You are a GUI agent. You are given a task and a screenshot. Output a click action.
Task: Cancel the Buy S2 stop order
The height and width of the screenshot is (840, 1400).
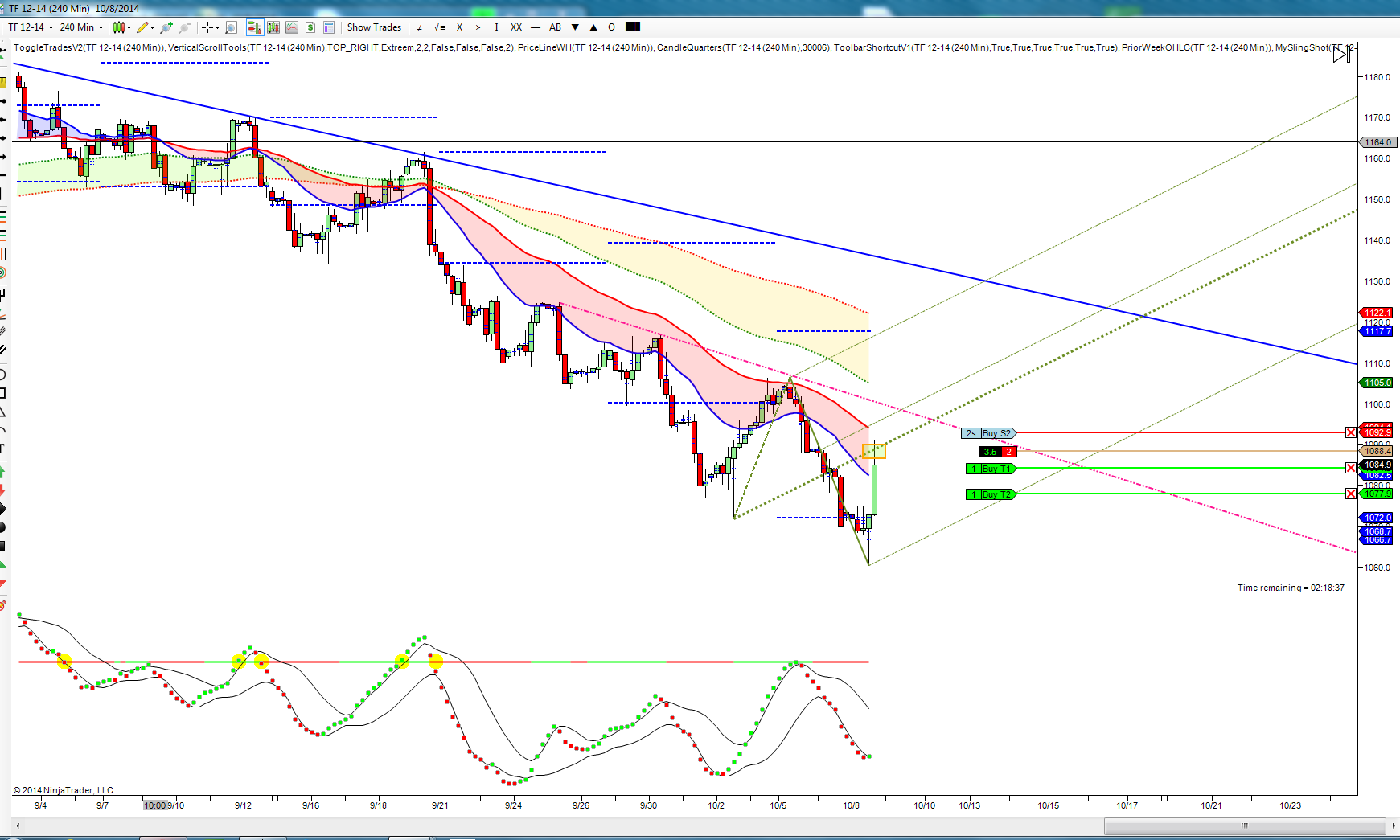click(1351, 432)
